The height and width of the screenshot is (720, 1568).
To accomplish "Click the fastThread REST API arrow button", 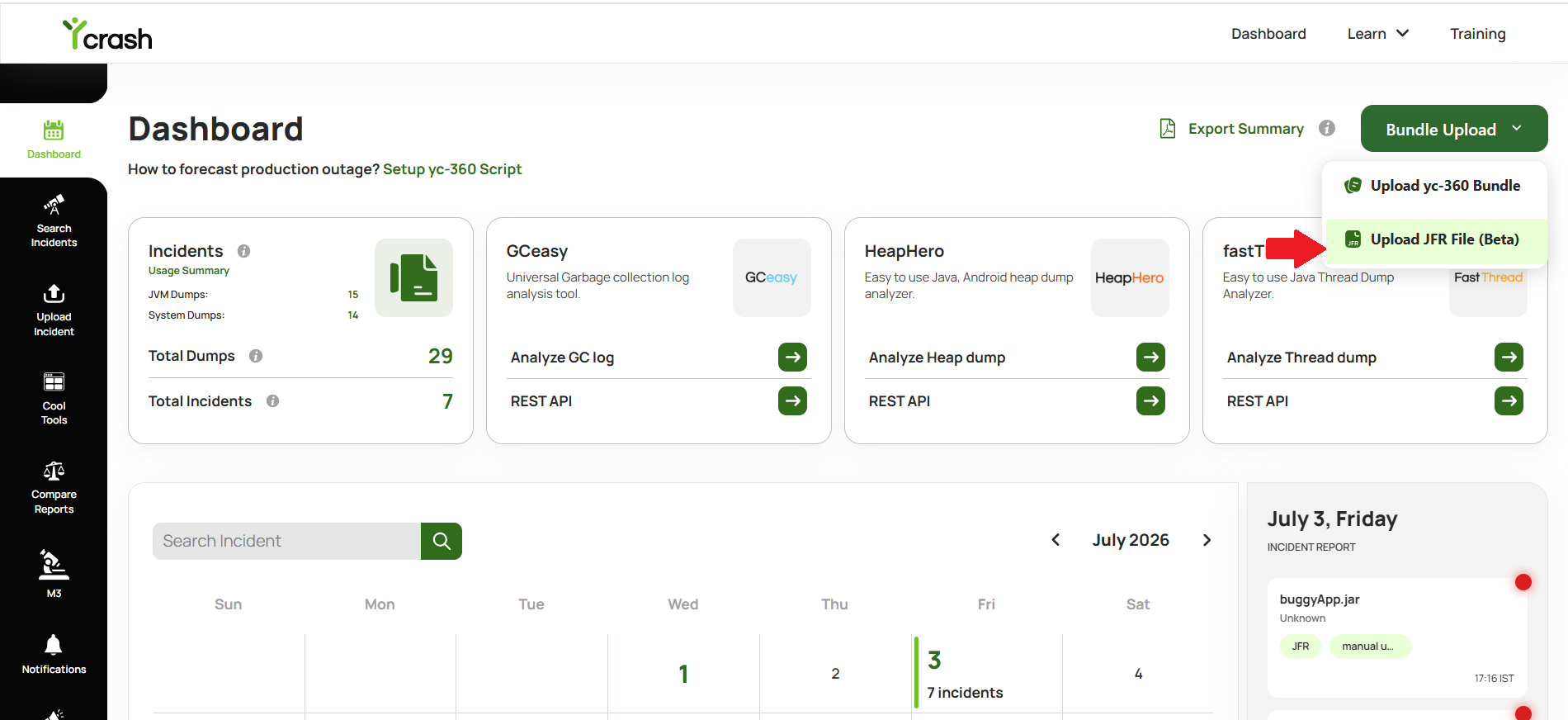I will click(x=1509, y=401).
